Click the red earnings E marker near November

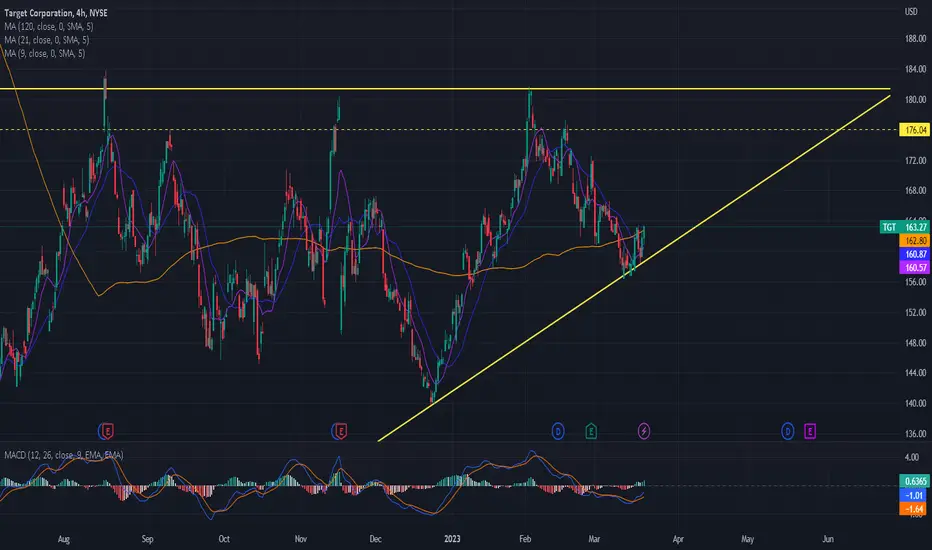click(339, 430)
